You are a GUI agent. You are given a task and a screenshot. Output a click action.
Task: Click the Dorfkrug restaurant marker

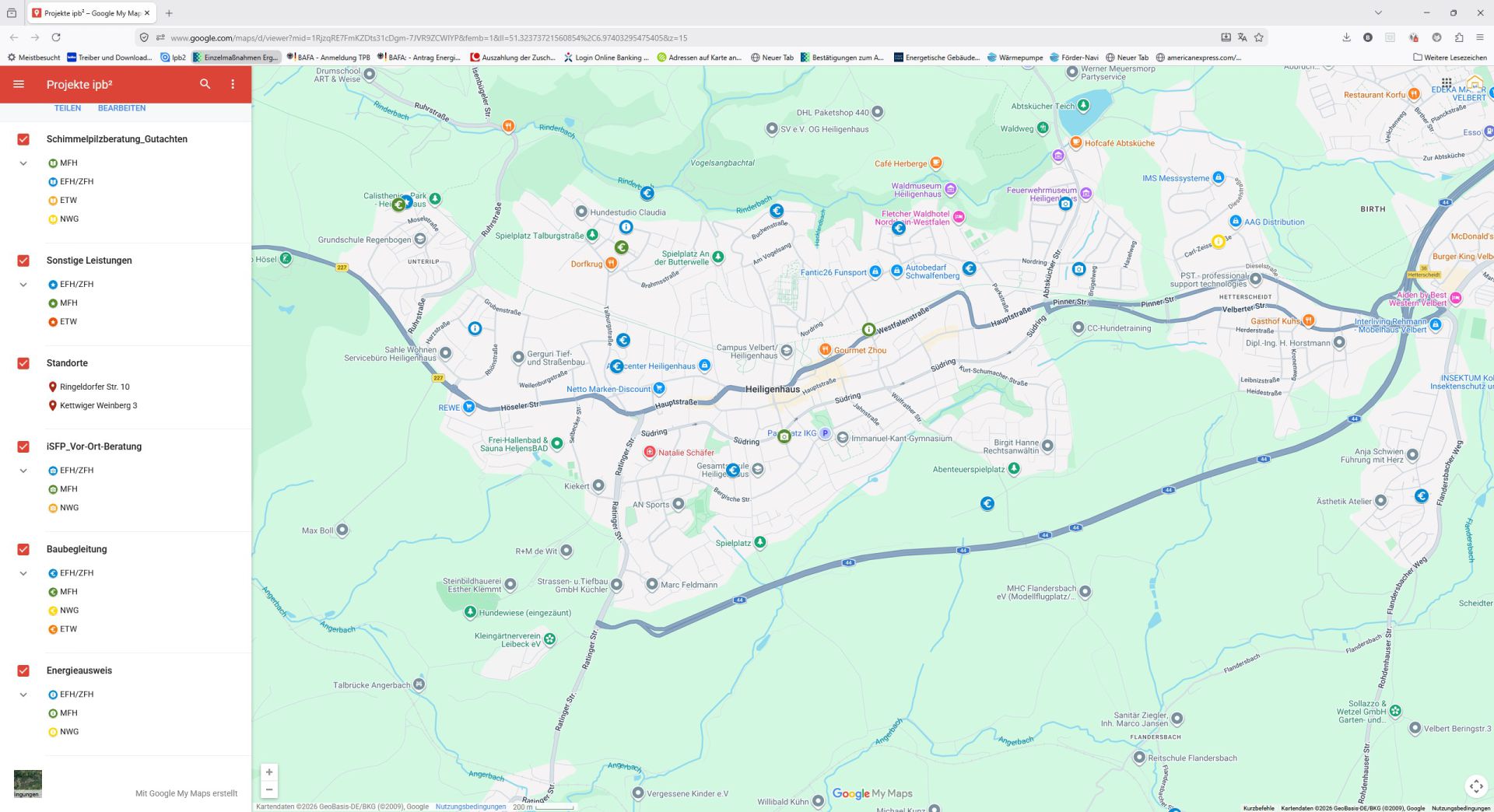pyautogui.click(x=612, y=264)
